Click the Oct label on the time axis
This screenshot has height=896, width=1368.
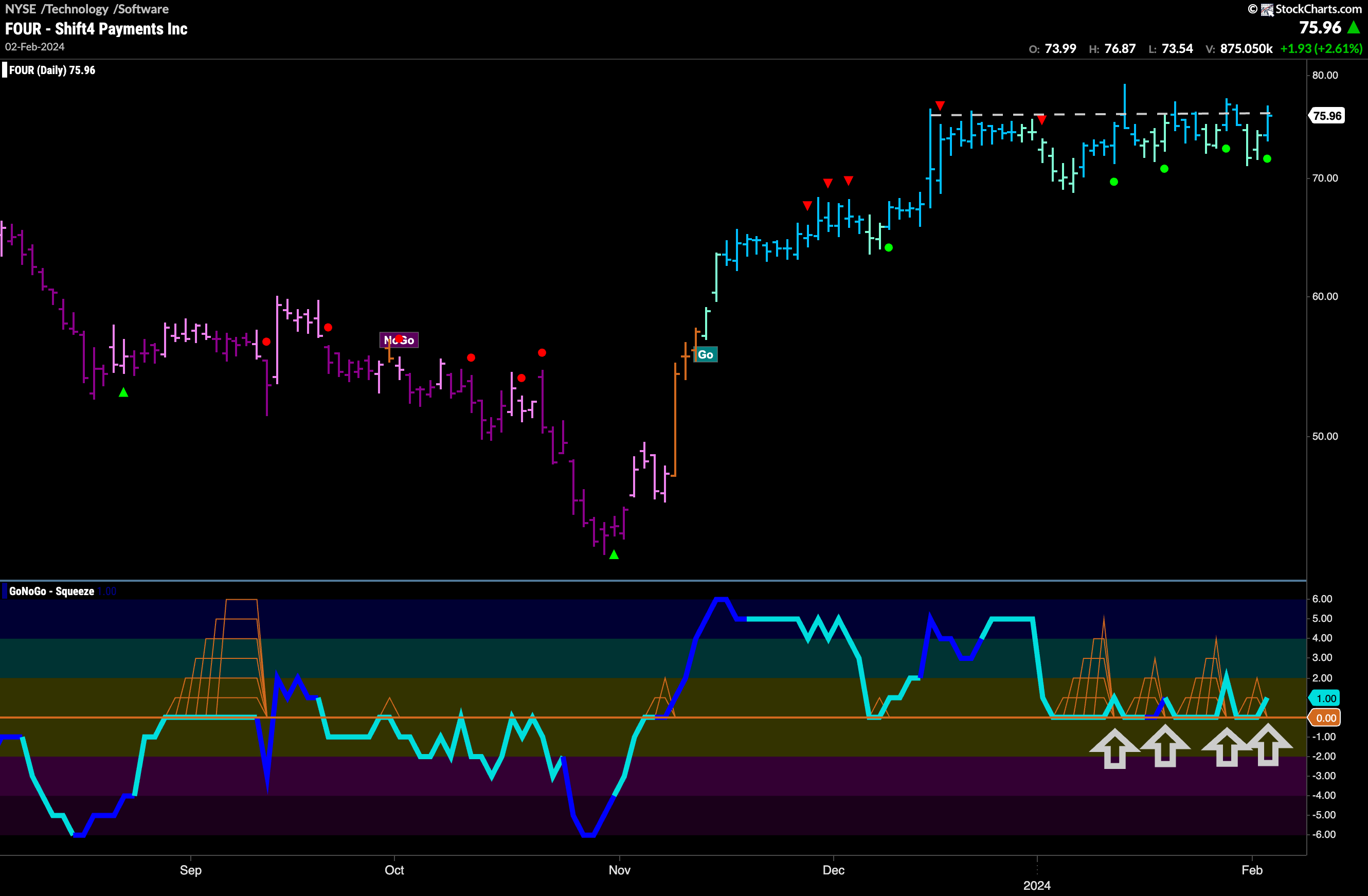(x=394, y=870)
